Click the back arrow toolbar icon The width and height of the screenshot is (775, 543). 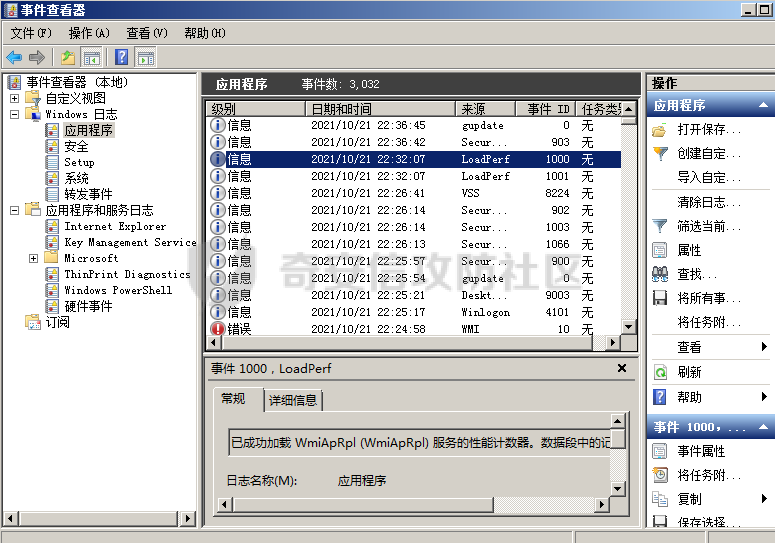click(14, 58)
